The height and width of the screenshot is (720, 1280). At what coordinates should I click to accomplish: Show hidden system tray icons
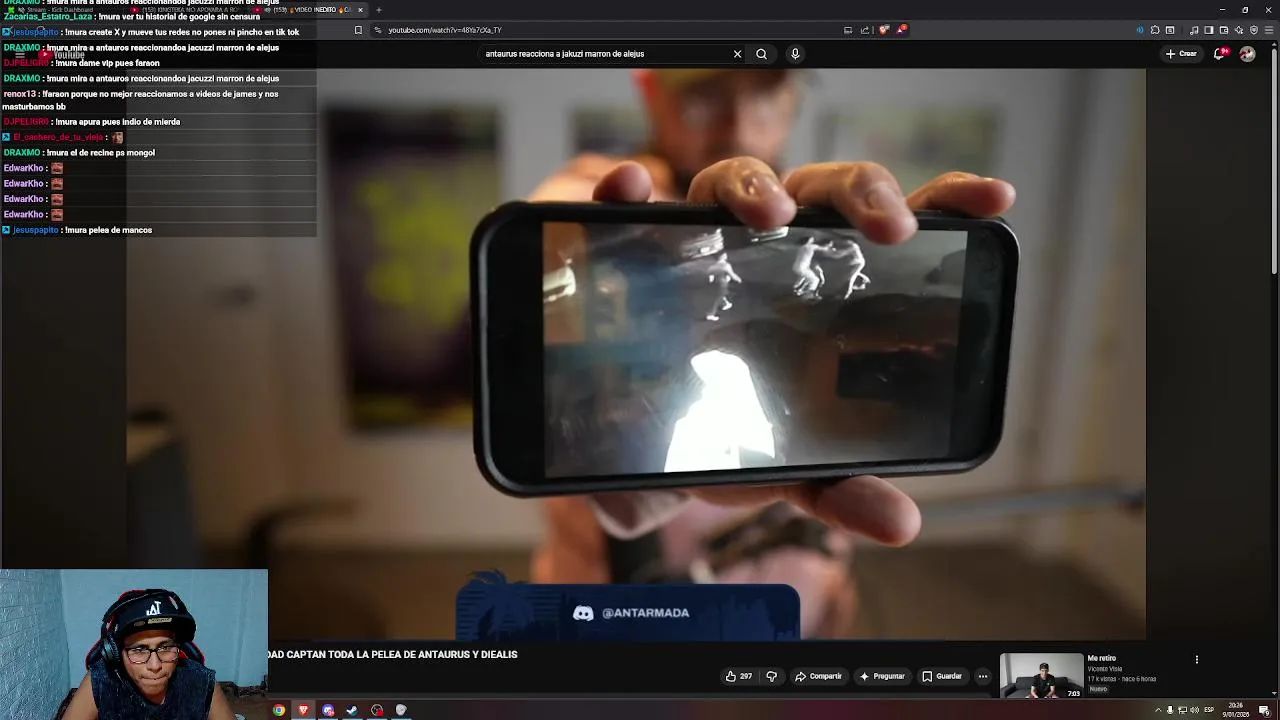tap(1158, 710)
